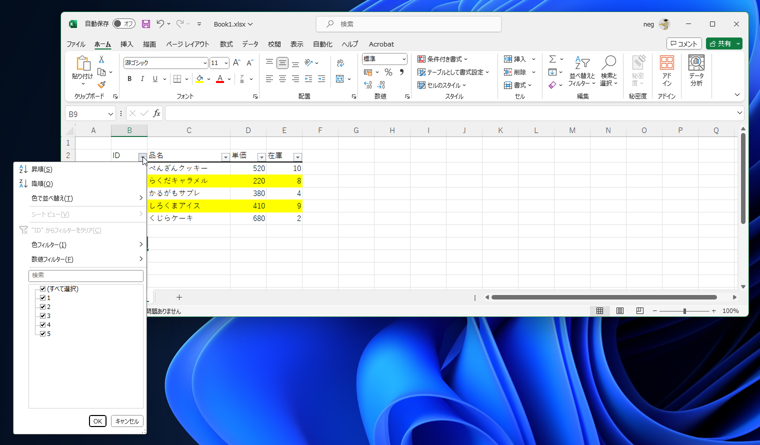Click the Format as Table icon
760x445 pixels.
(x=422, y=72)
